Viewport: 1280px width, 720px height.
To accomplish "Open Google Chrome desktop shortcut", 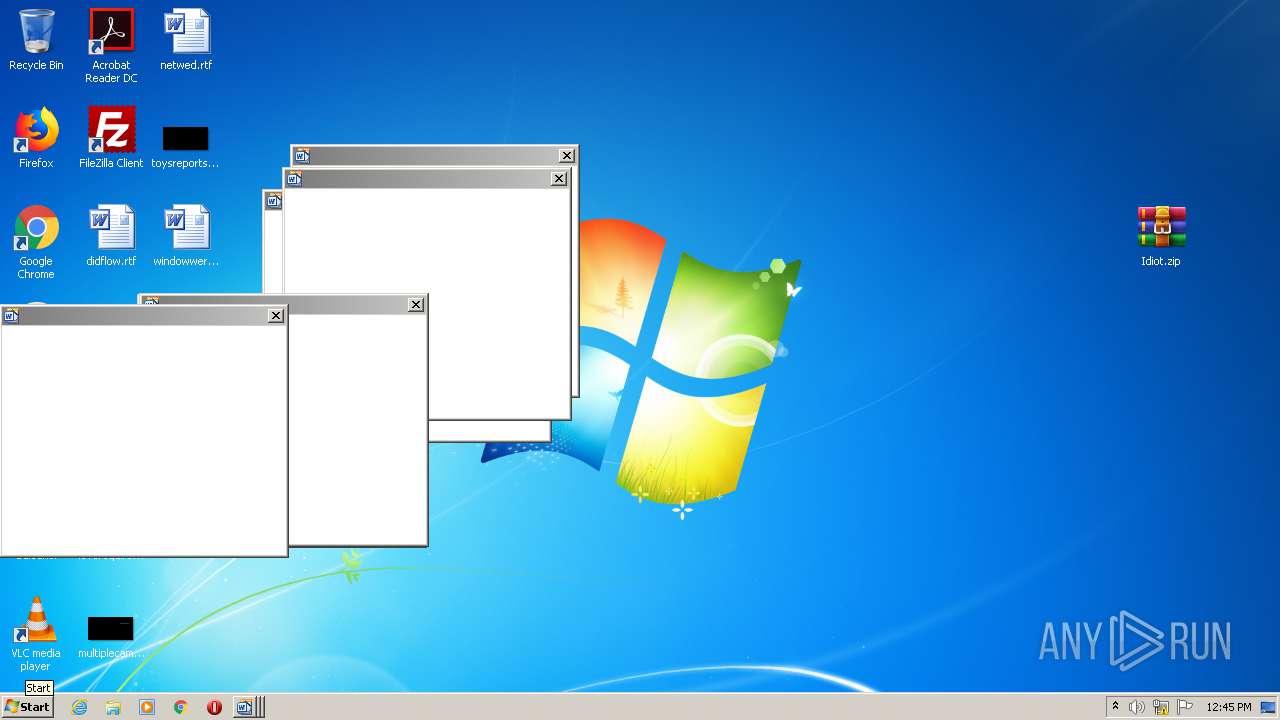I will [36, 242].
